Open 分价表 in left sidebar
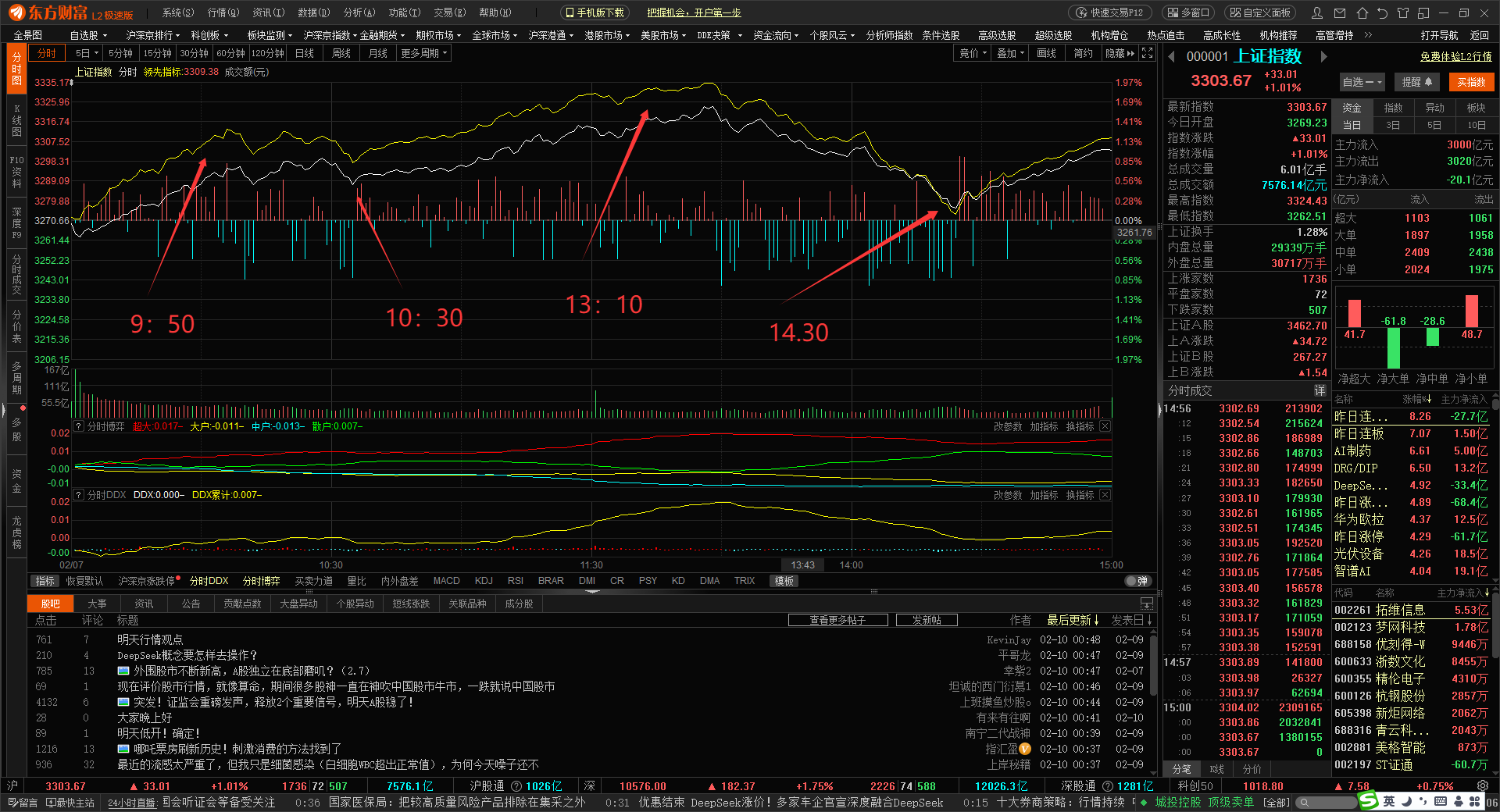Viewport: 1500px width, 812px height. click(x=16, y=326)
